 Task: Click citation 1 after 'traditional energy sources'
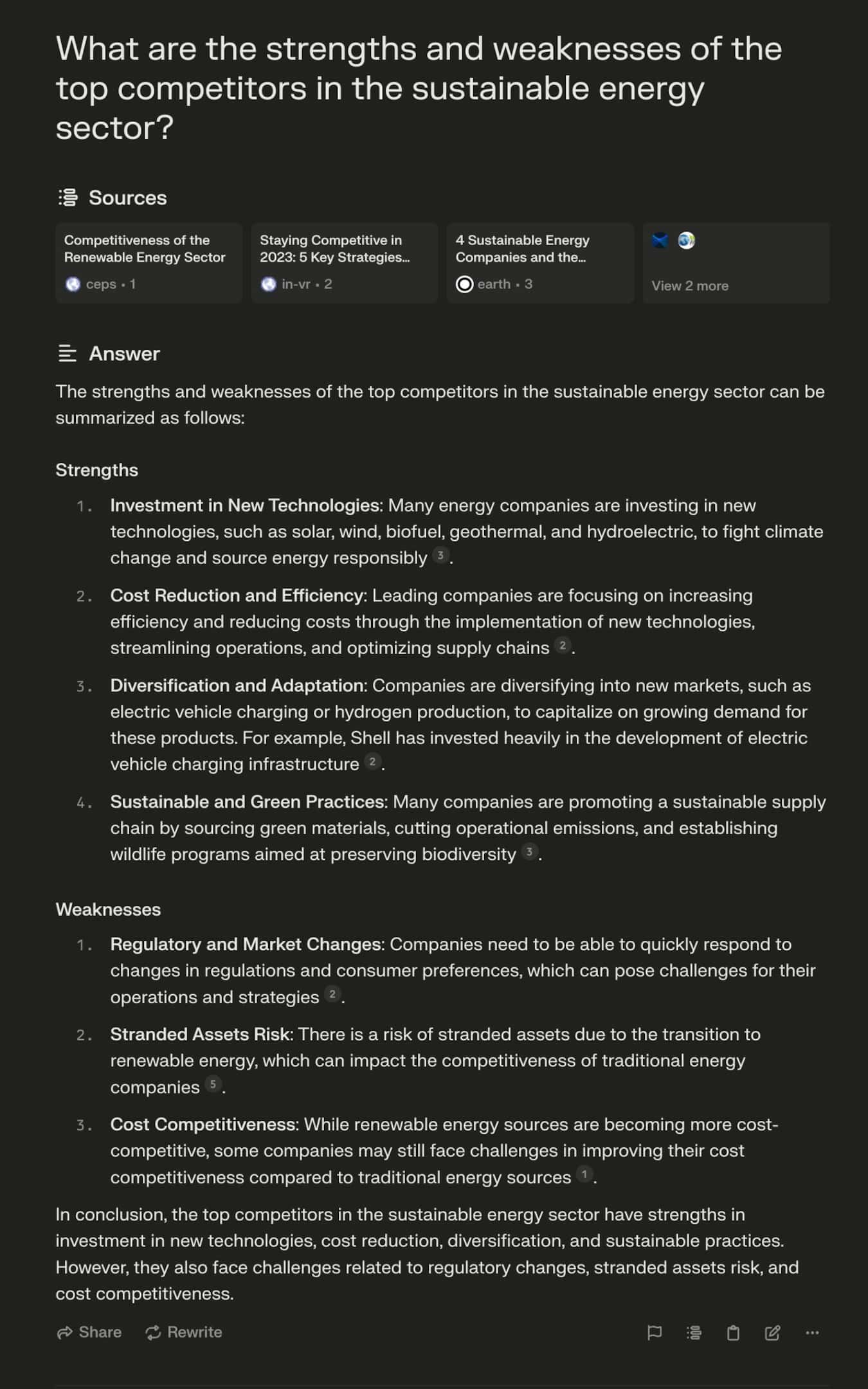coord(584,1175)
